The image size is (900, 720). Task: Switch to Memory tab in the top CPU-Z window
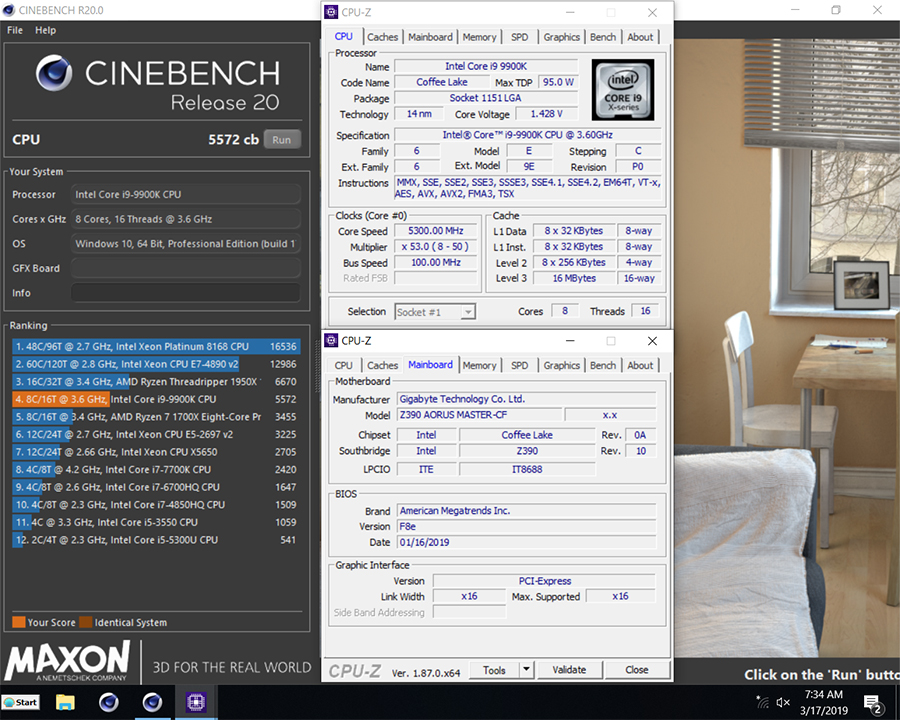(479, 37)
